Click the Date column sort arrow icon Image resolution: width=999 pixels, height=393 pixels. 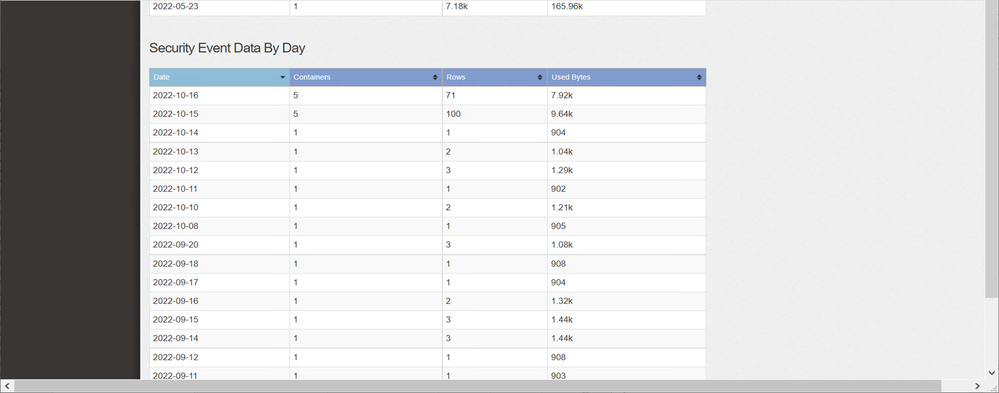pos(283,77)
